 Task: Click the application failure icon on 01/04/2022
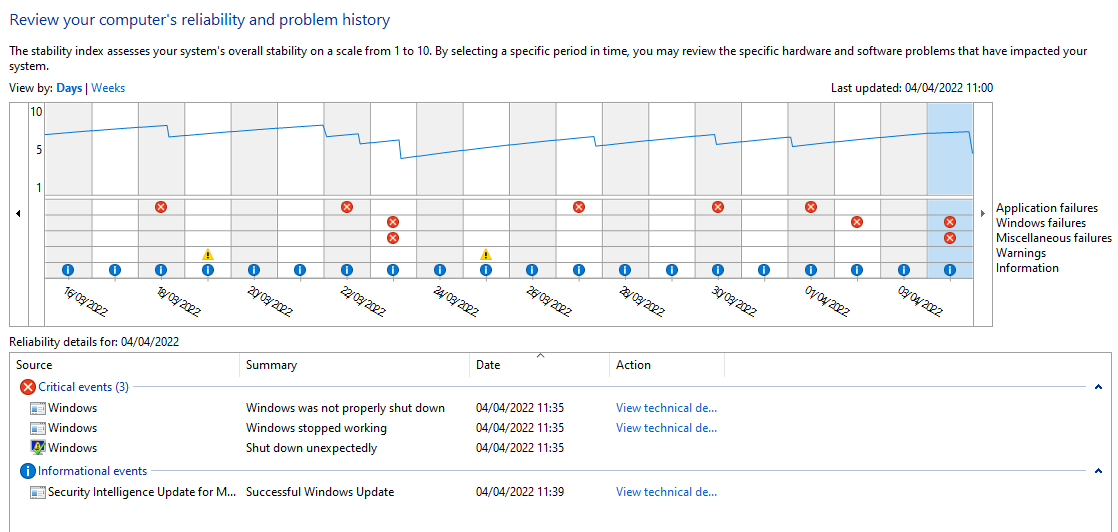[811, 207]
